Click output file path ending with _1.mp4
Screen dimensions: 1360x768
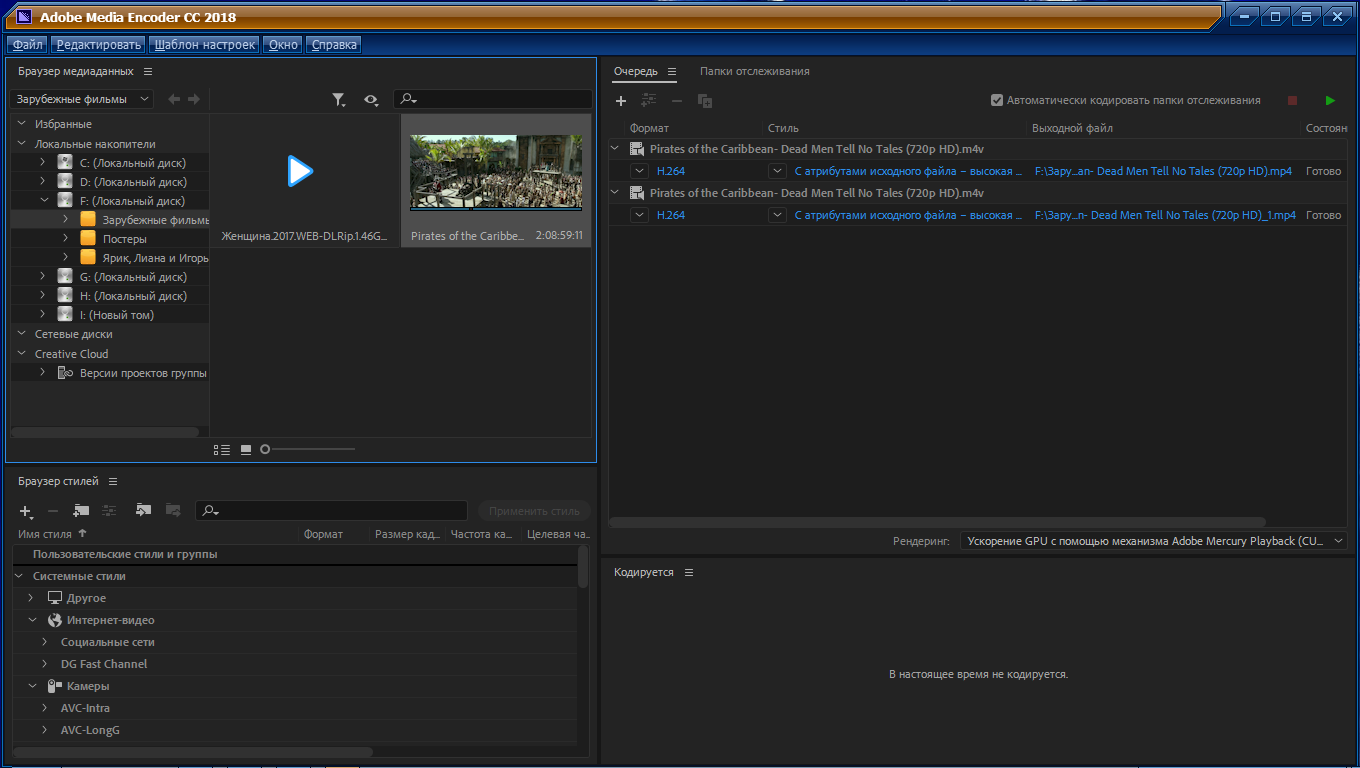coord(1165,215)
